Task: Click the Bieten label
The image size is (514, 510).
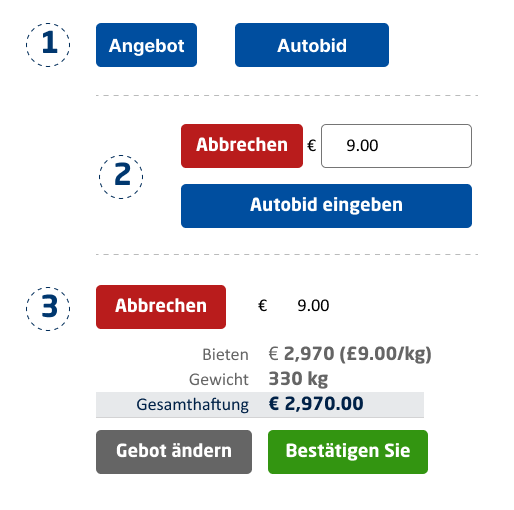Action: (x=225, y=355)
